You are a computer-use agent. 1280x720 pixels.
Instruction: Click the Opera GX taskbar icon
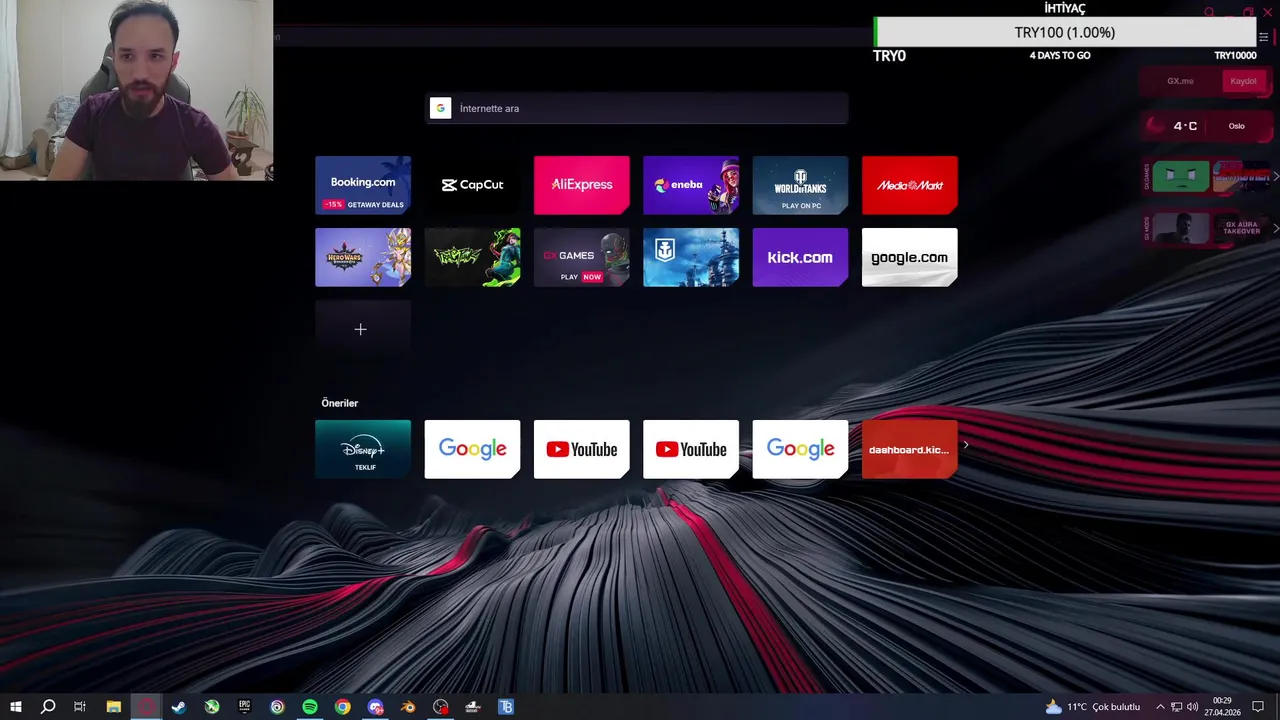click(x=146, y=707)
